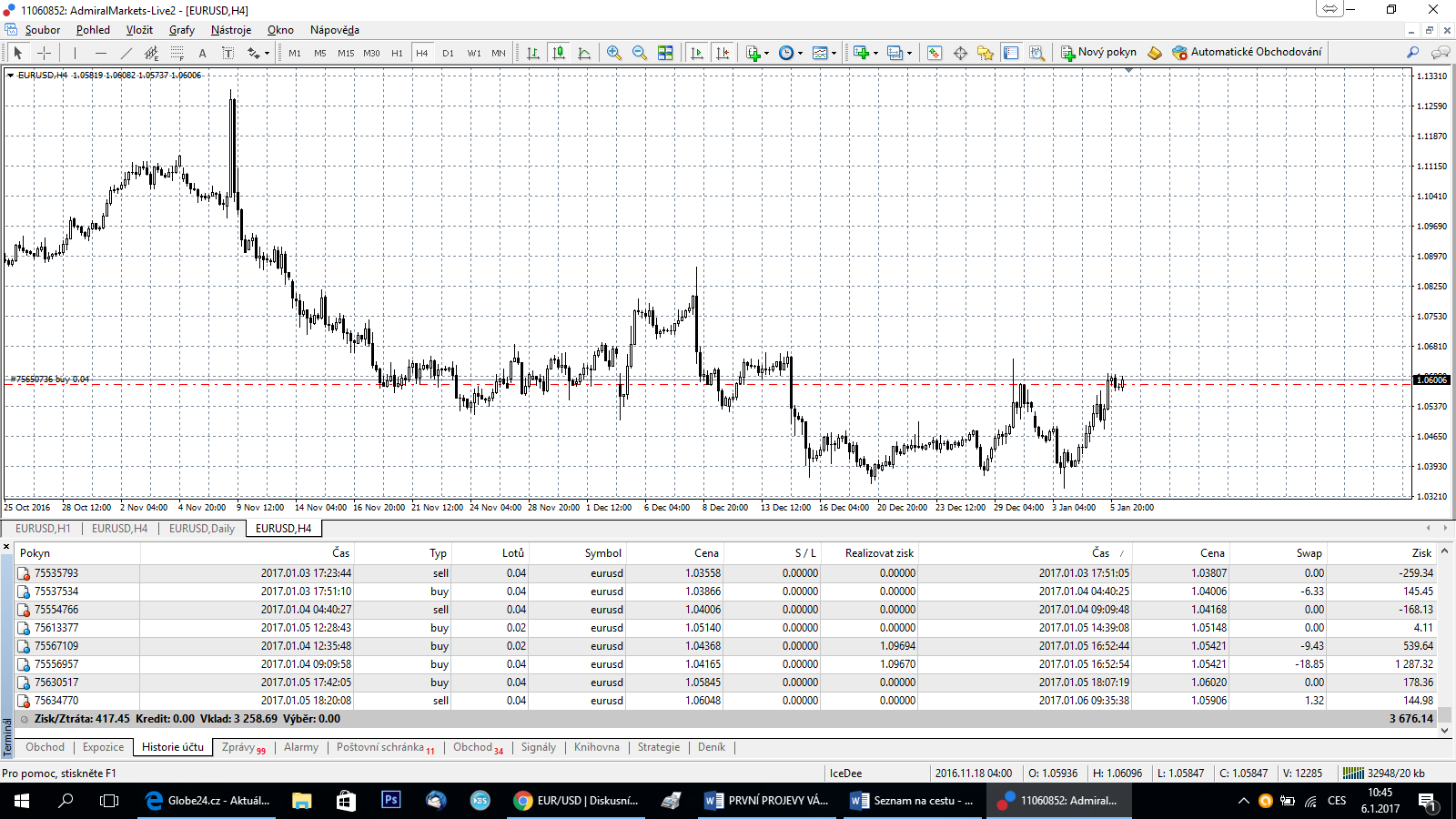Show the Market Watch window
1456x819 pixels.
point(935,53)
